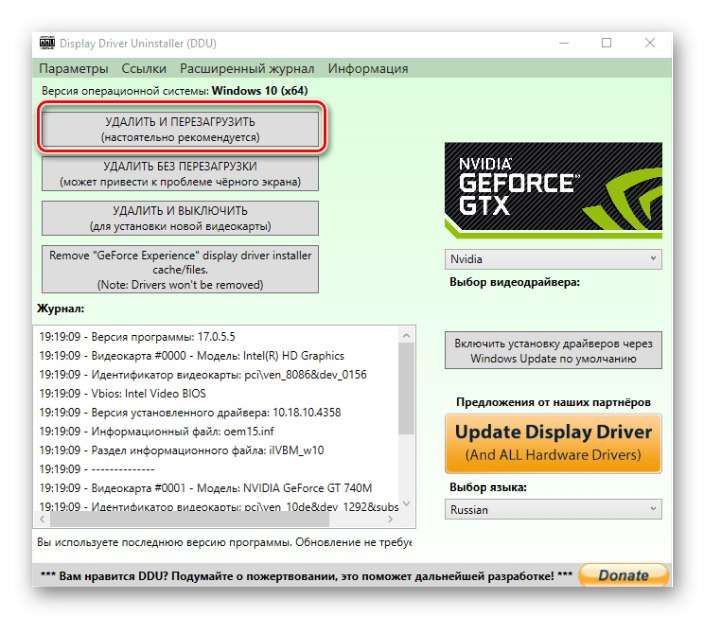
Task: Maximize the DDU window
Action: point(607,43)
